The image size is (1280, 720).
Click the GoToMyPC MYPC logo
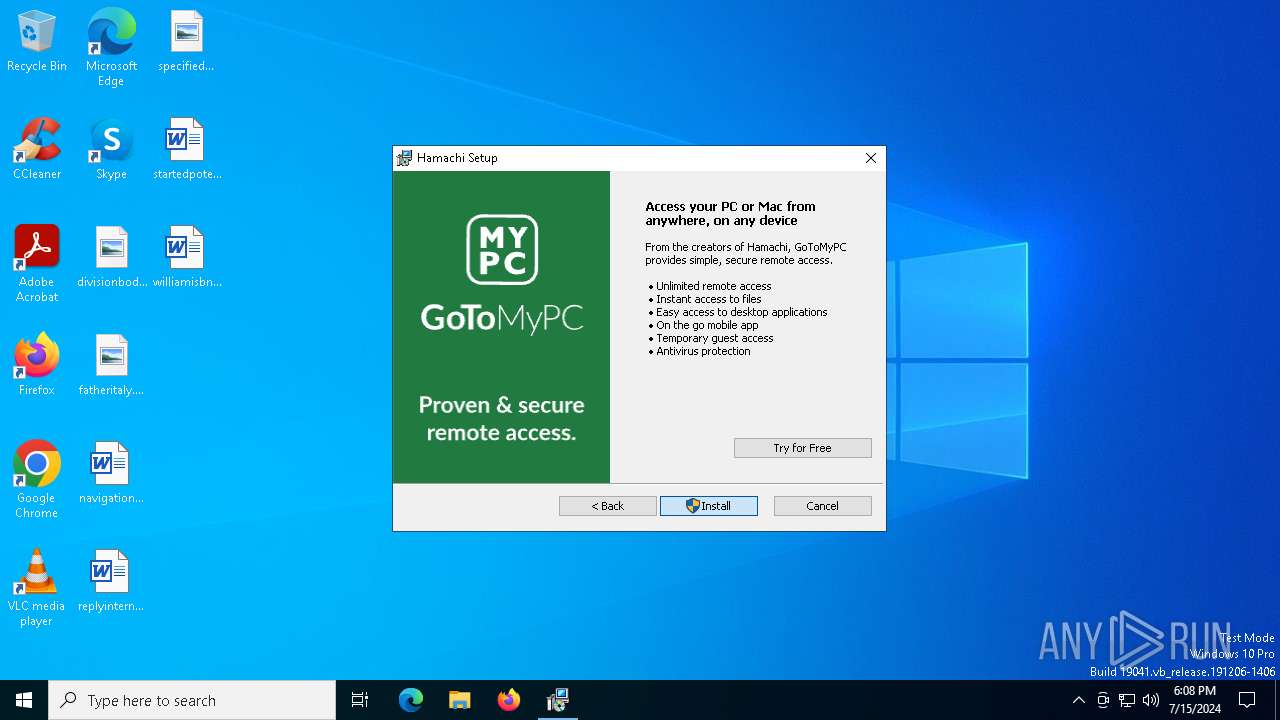click(502, 250)
